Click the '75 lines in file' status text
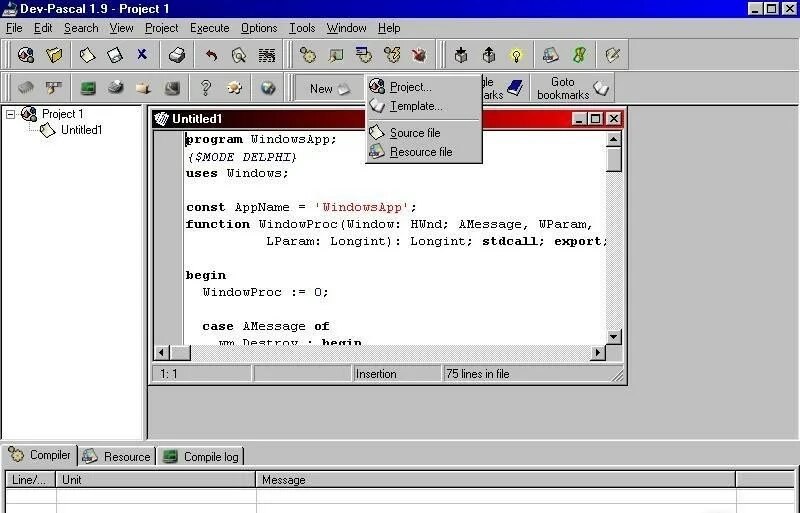Image resolution: width=800 pixels, height=513 pixels. [x=478, y=374]
